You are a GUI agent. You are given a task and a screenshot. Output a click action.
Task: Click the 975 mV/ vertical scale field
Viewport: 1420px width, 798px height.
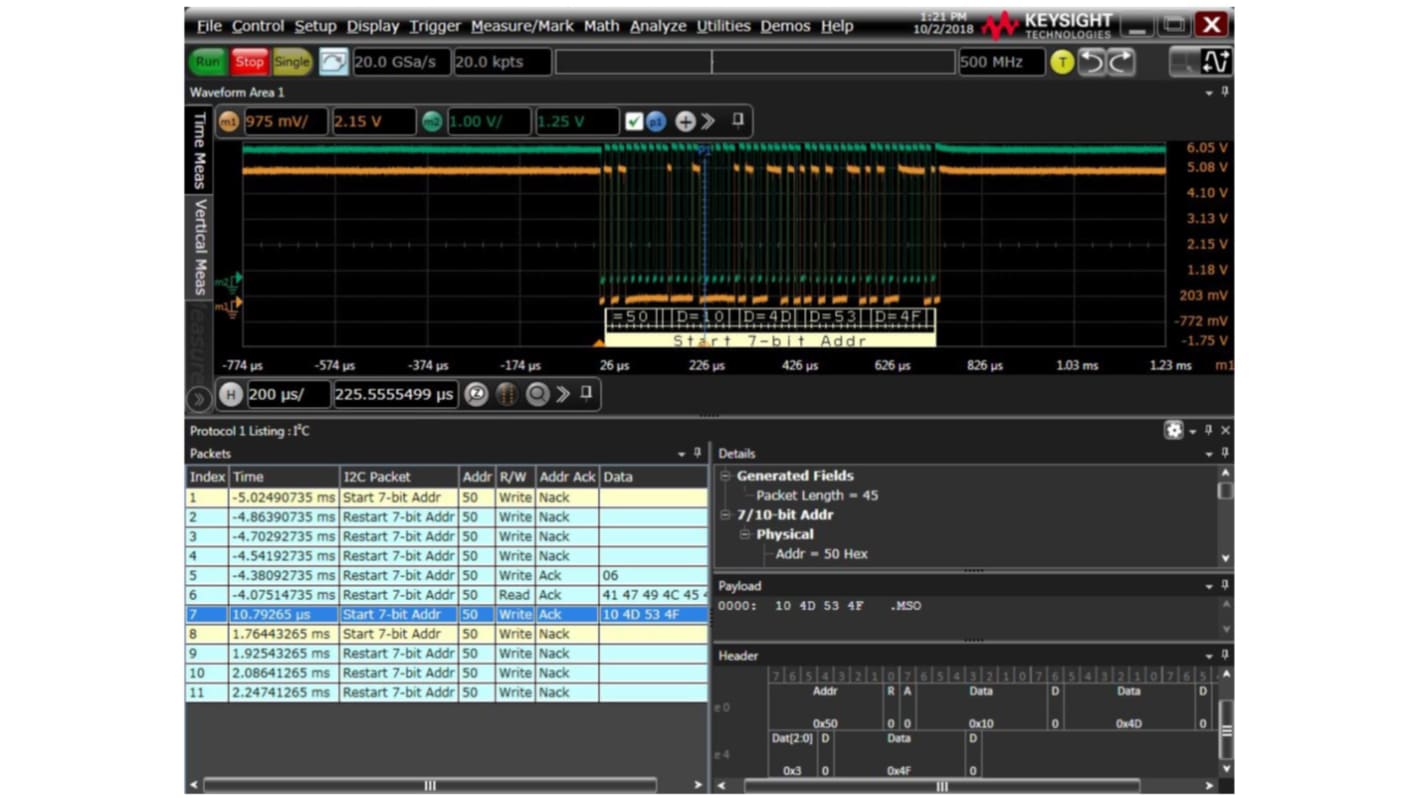coord(285,122)
